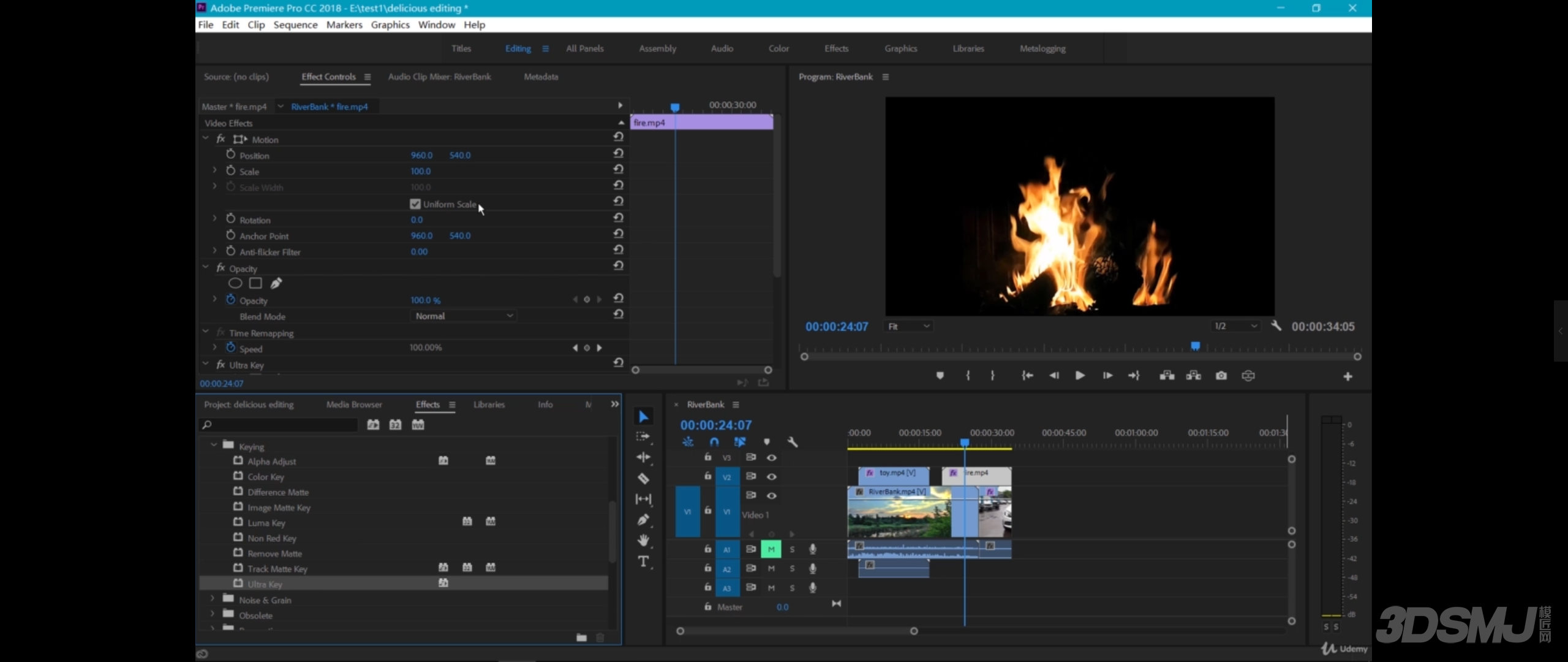Export frame with camera icon
Screen dimensions: 1568x662
point(1221,376)
